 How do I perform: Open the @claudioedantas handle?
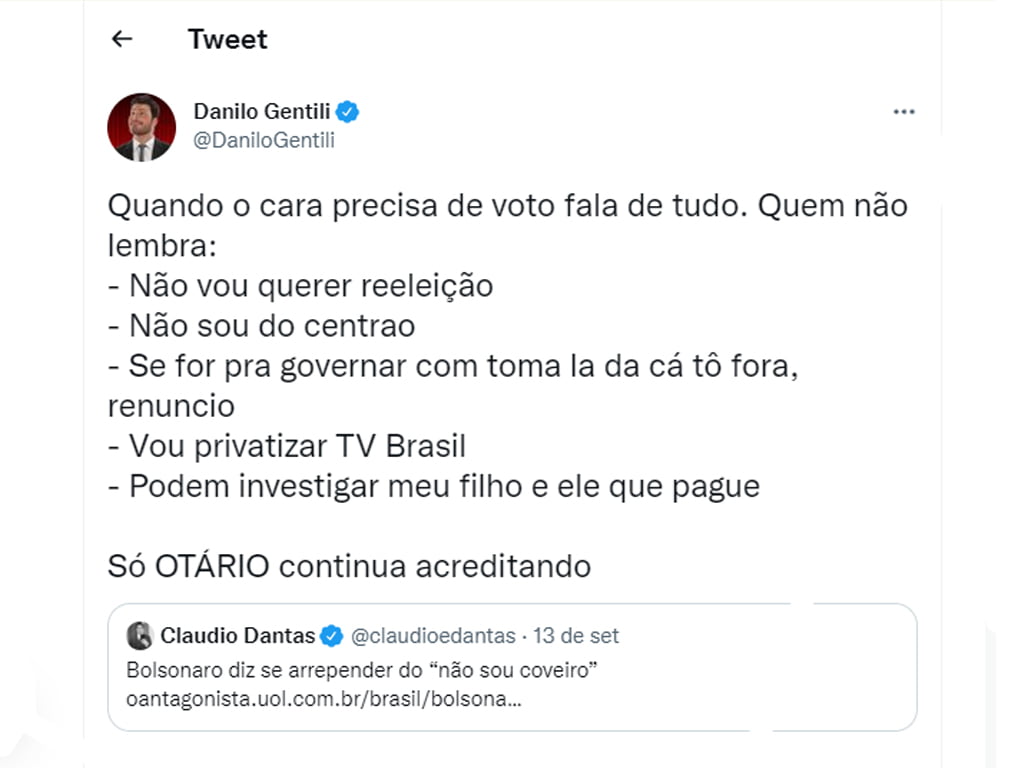pos(432,636)
